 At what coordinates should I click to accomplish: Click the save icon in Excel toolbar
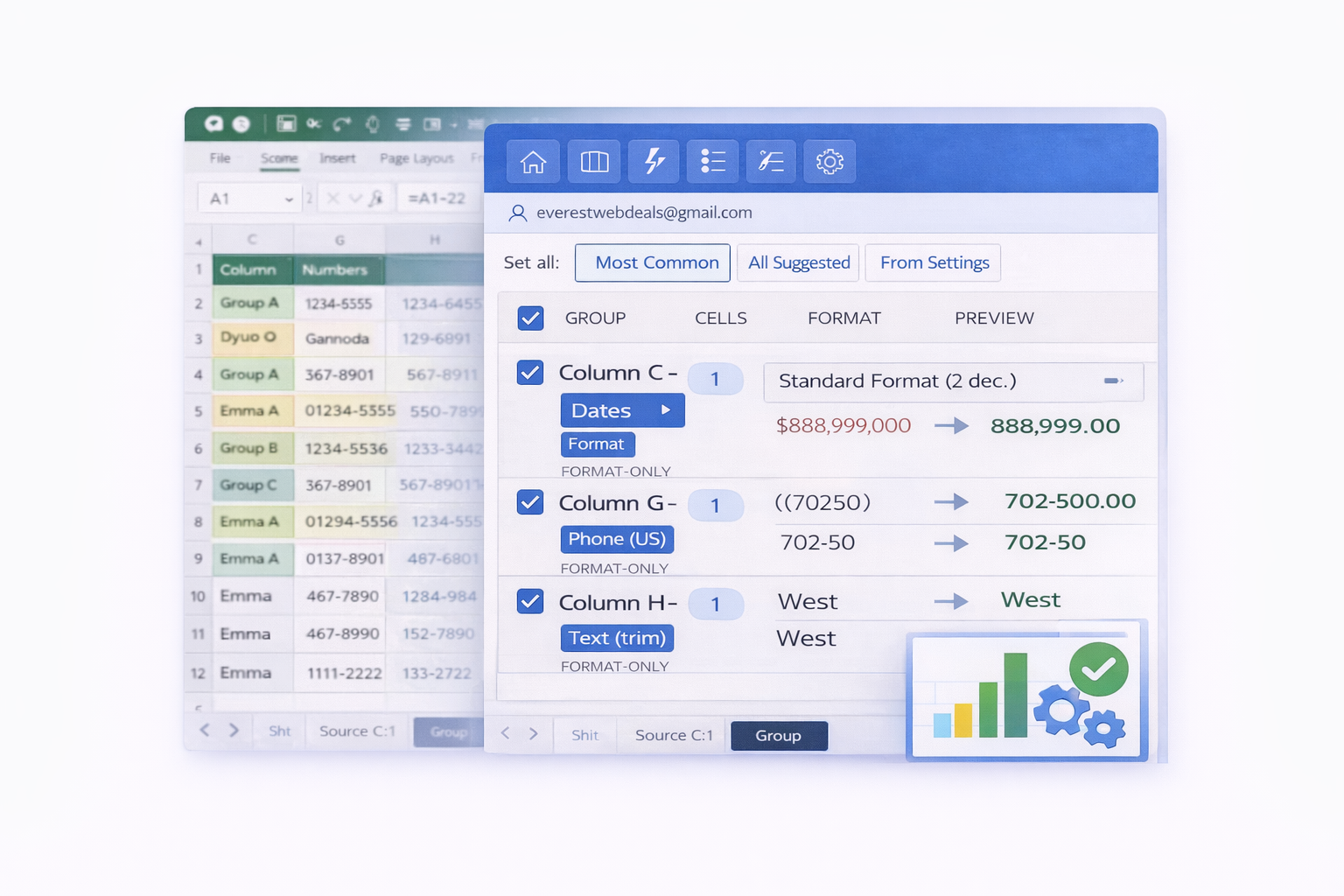pos(286,123)
